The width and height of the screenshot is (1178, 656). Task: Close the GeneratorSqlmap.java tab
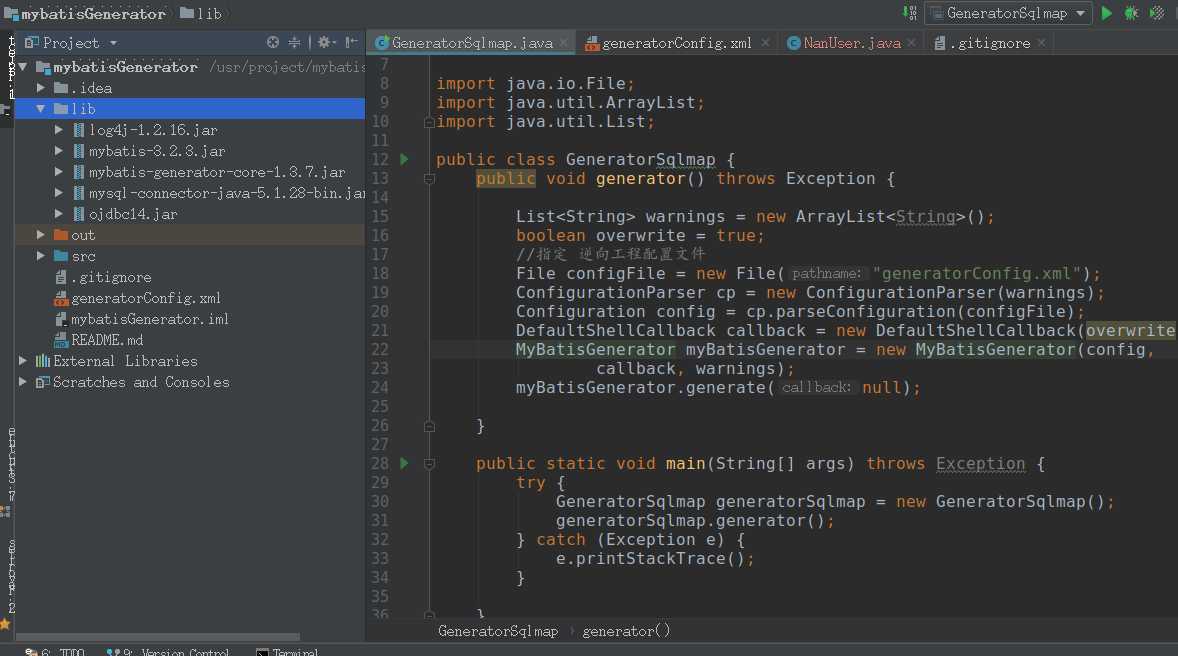point(564,44)
